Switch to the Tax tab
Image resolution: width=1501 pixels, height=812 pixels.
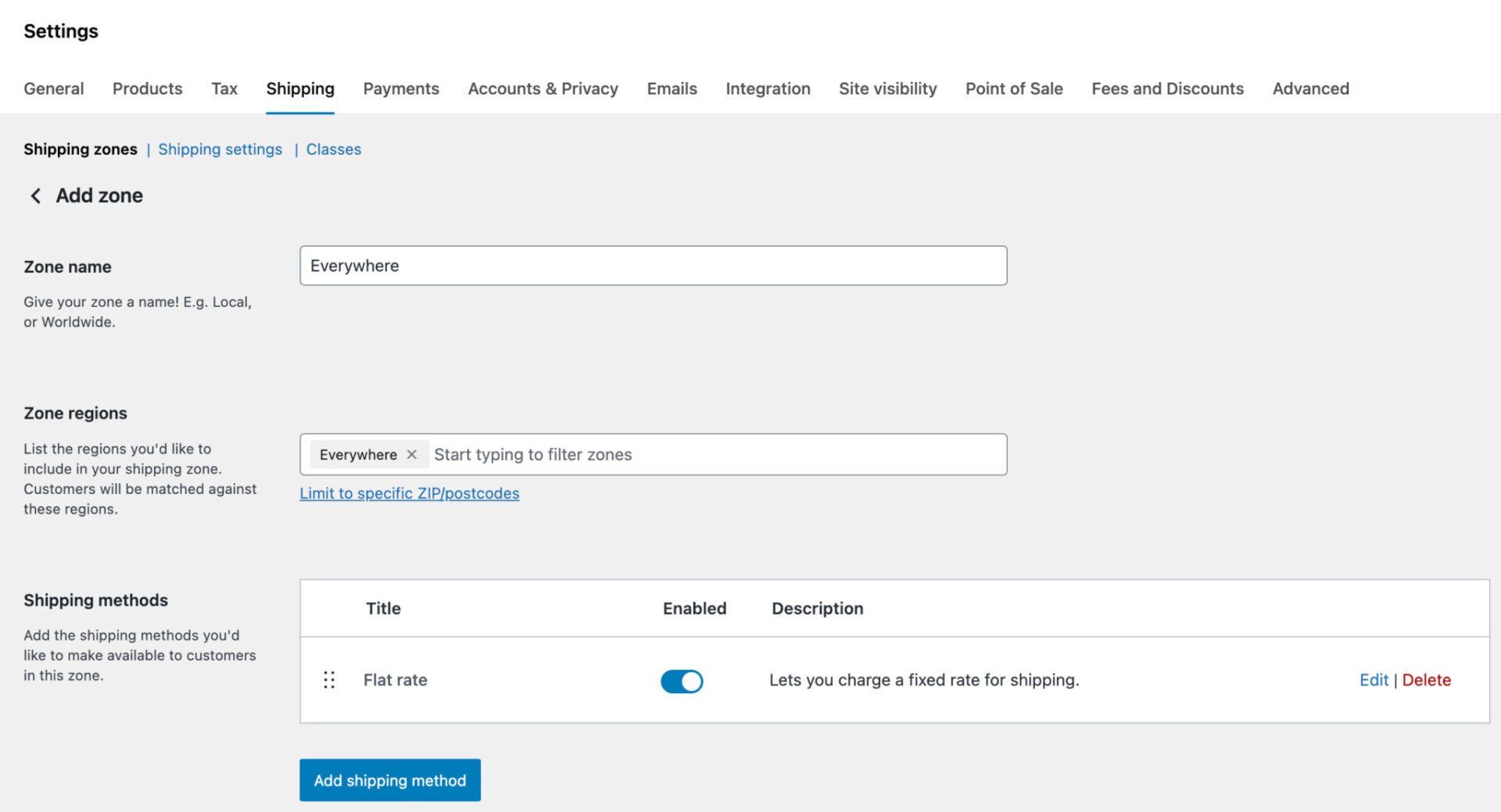tap(224, 88)
